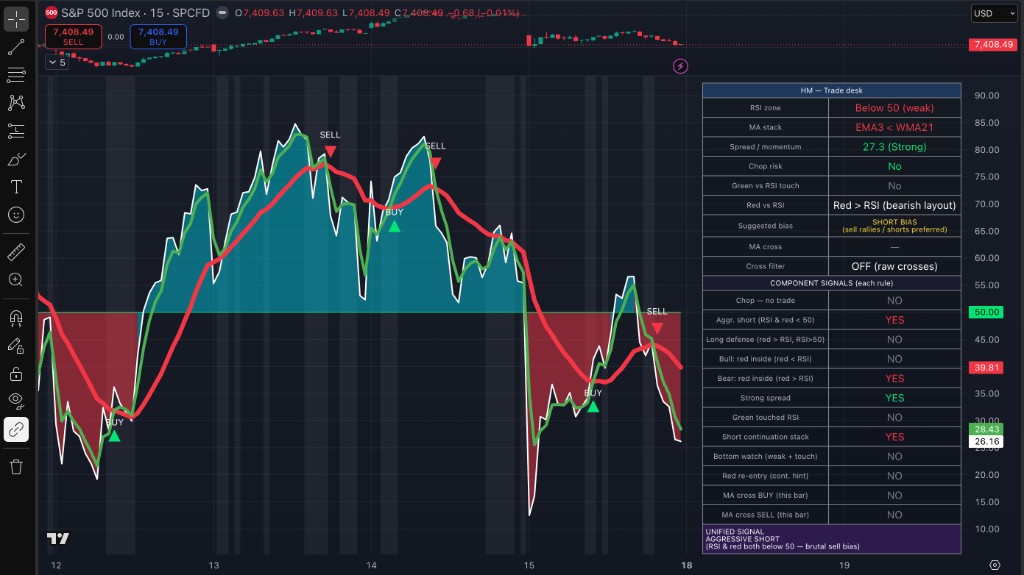Click the green 50.00 price scale label
Screen dimensions: 1024x575
tap(986, 312)
